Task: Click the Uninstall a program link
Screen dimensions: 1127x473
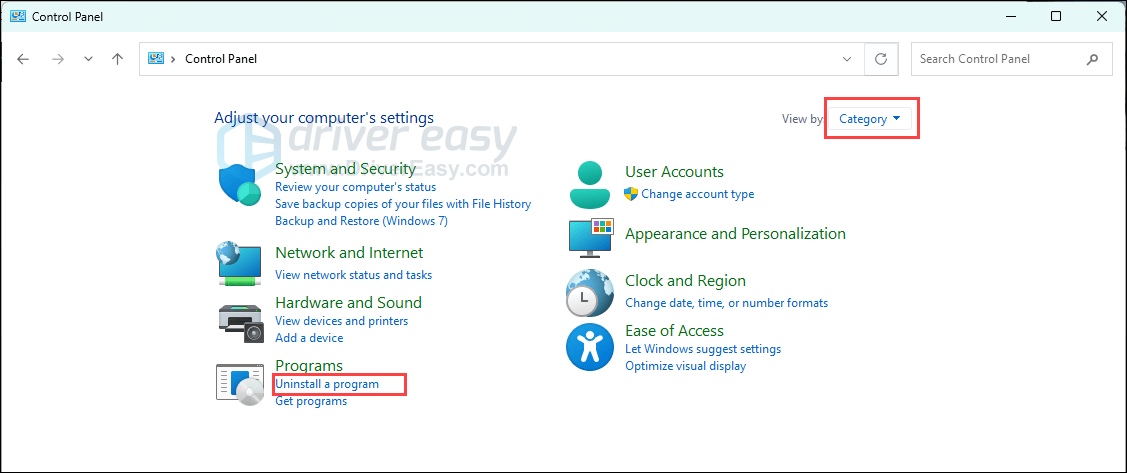Action: 327,384
